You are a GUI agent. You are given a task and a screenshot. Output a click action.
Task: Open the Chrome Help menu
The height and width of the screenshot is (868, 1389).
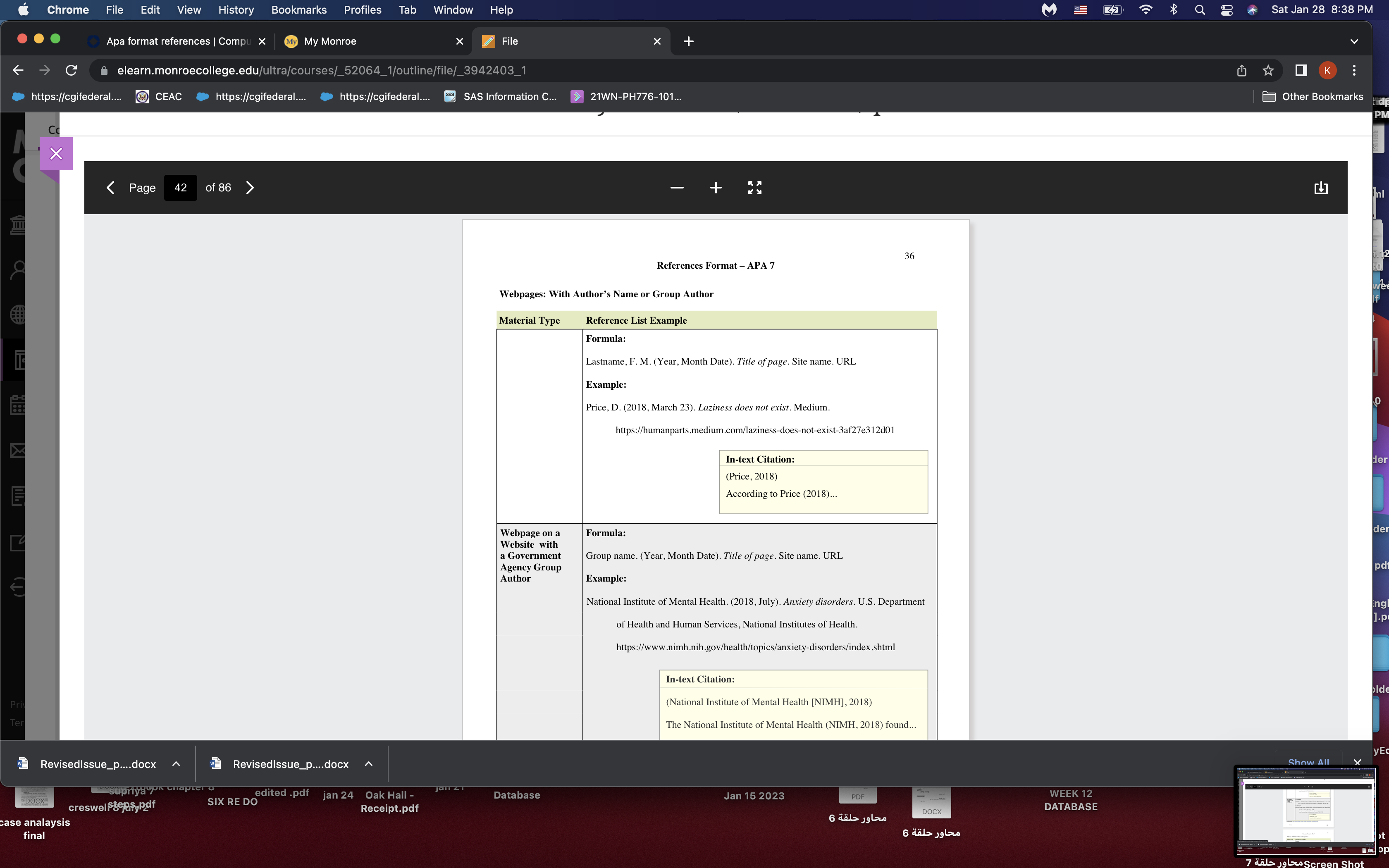(501, 10)
